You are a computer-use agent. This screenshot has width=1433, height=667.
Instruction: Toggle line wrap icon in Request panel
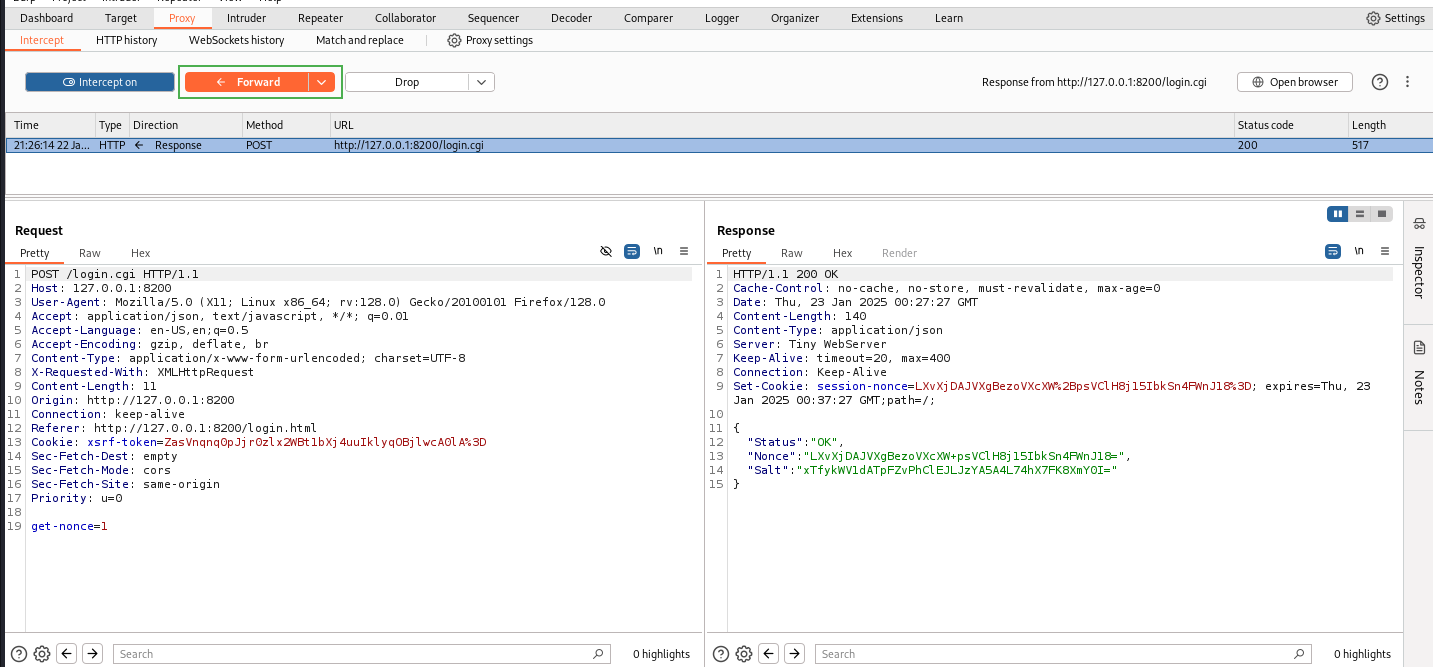[x=632, y=252]
